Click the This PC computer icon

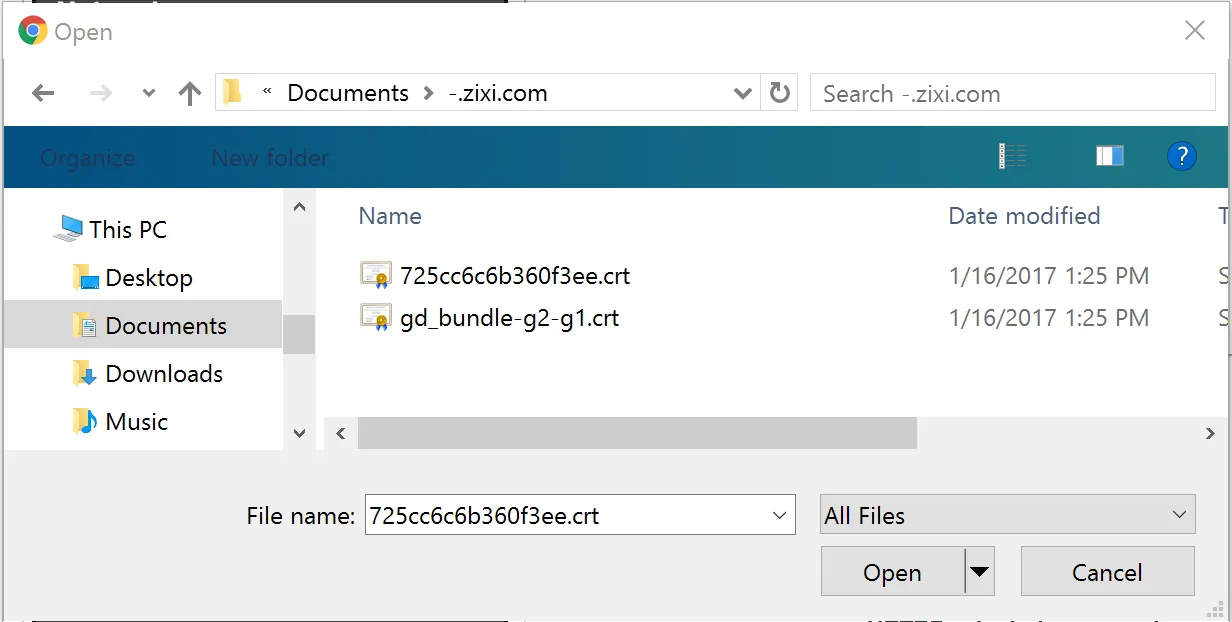coord(68,229)
